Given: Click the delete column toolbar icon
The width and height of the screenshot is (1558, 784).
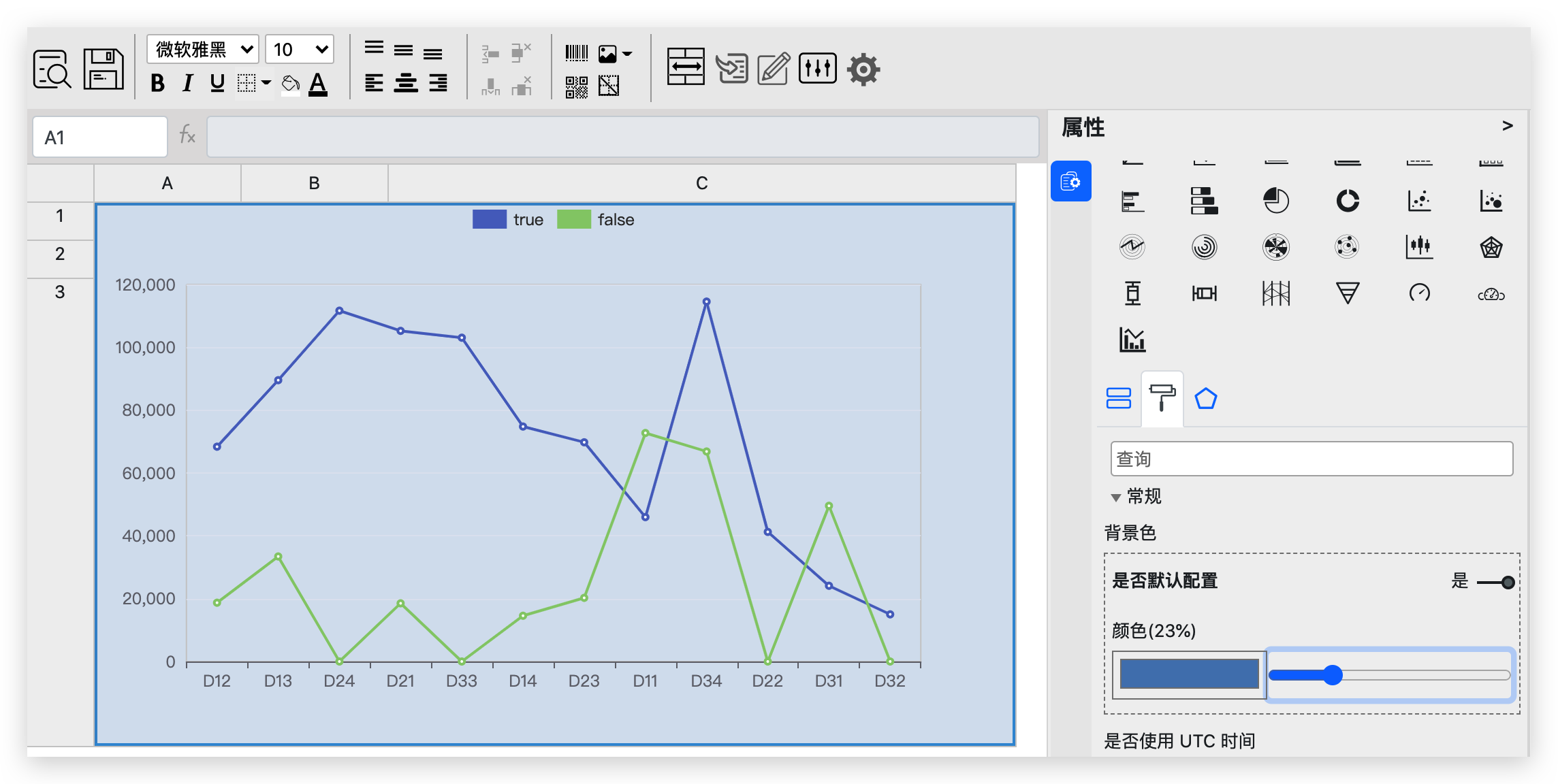Looking at the screenshot, I should pos(521,86).
